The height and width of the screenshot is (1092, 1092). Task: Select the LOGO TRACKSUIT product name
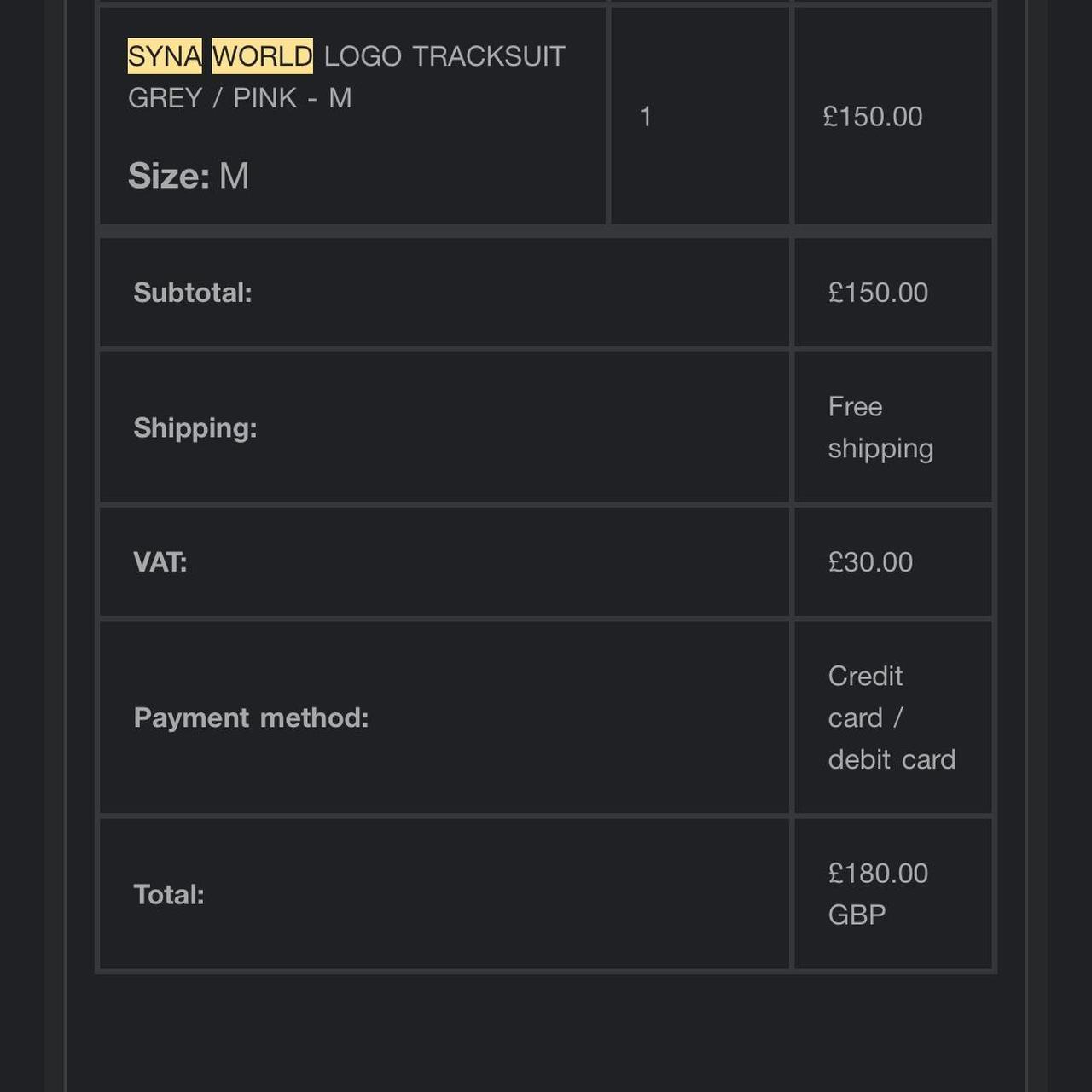444,56
